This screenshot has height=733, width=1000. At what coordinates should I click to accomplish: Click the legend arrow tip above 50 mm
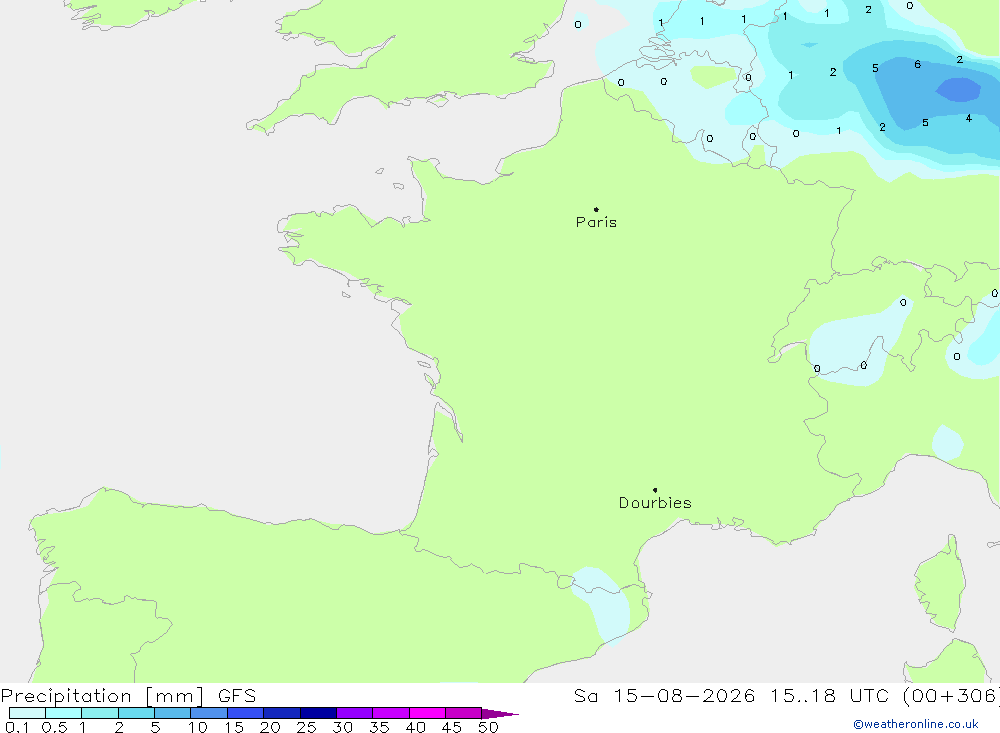pos(500,713)
